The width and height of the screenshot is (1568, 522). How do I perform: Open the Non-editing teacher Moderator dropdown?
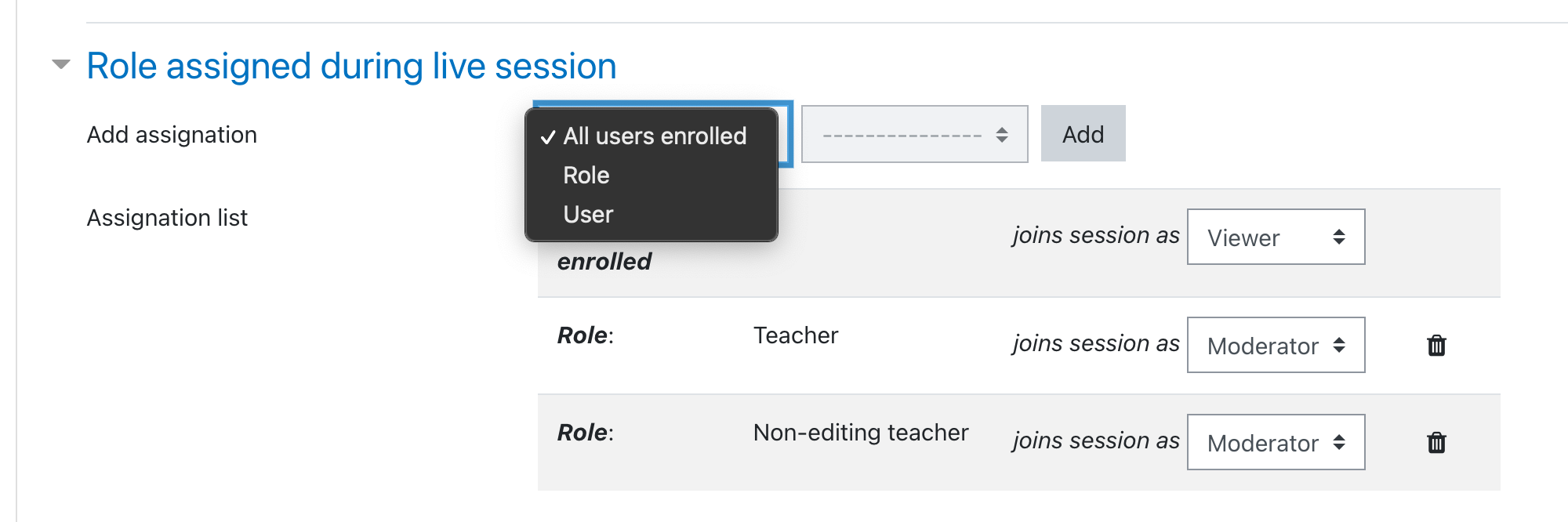click(1276, 442)
